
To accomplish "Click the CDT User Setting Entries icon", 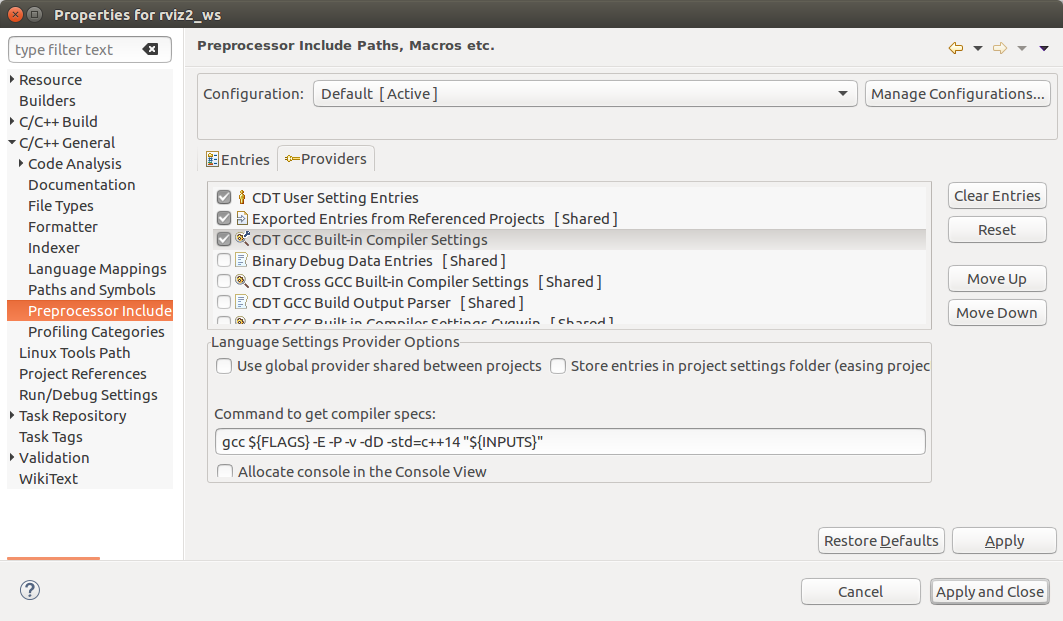I will pos(242,198).
